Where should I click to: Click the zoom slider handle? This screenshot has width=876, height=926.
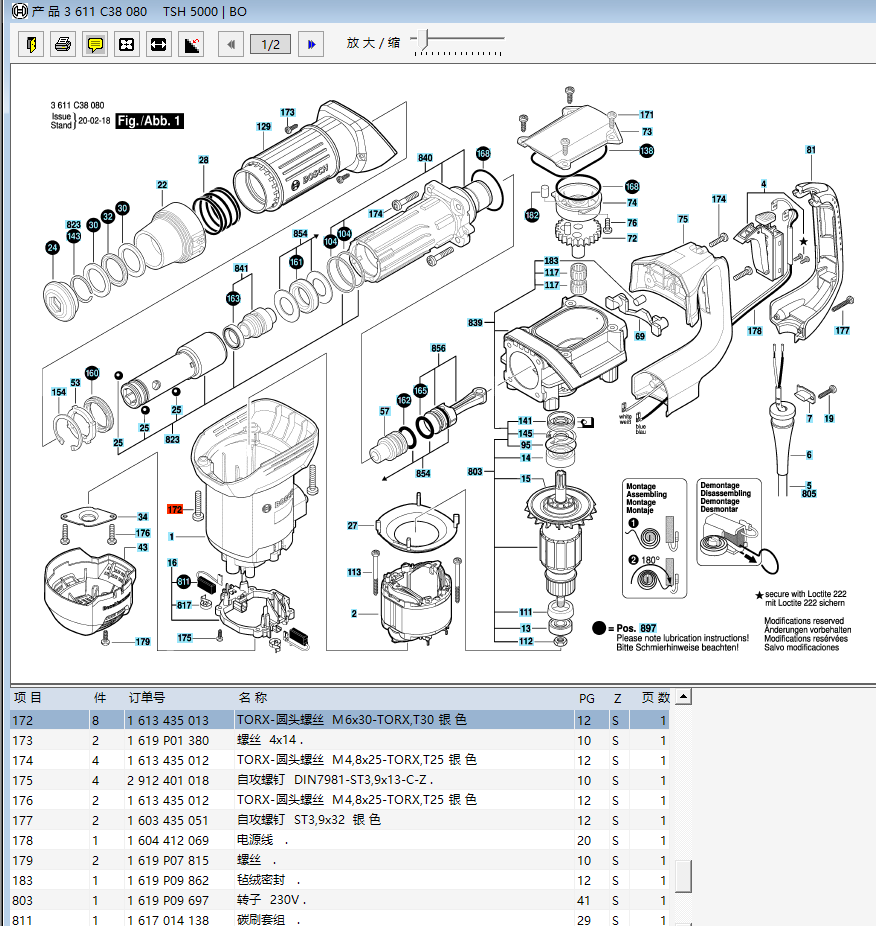coord(422,39)
